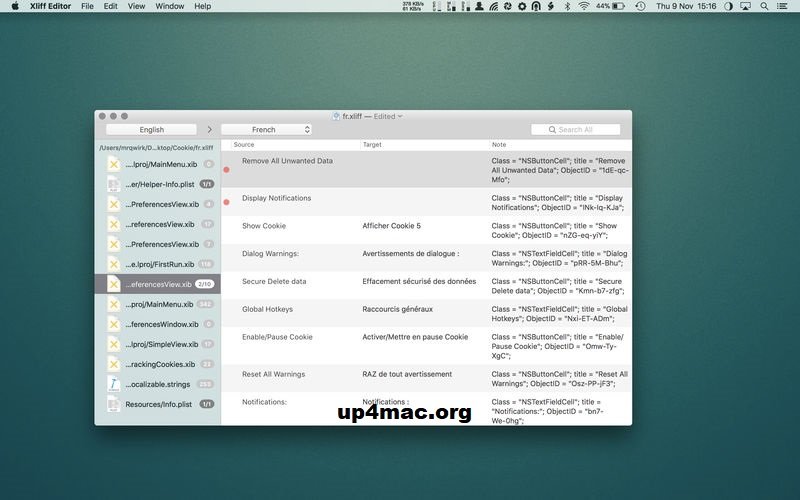Open the Wi-Fi status menu
The width and height of the screenshot is (800, 500).
pos(584,6)
